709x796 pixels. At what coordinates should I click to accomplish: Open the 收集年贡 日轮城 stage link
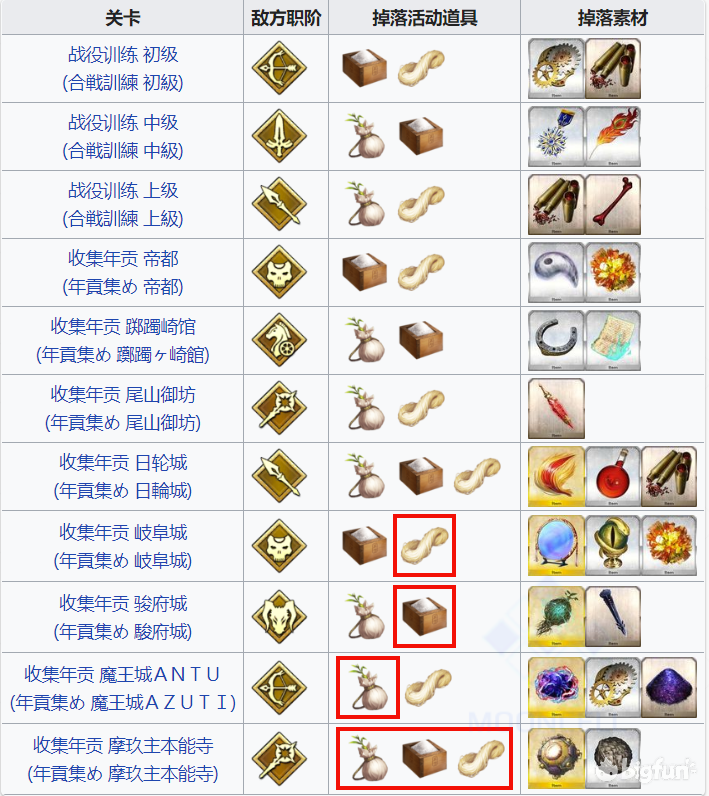123,477
